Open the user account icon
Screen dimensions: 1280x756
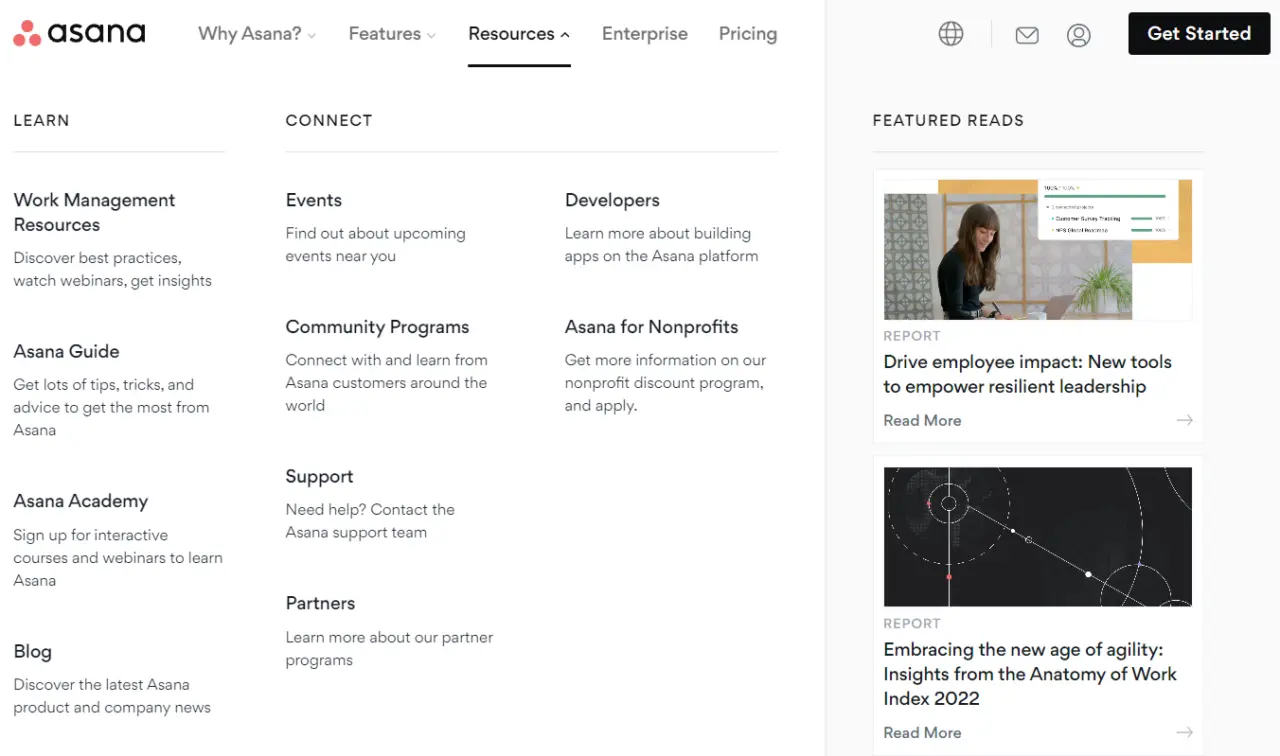(x=1078, y=34)
